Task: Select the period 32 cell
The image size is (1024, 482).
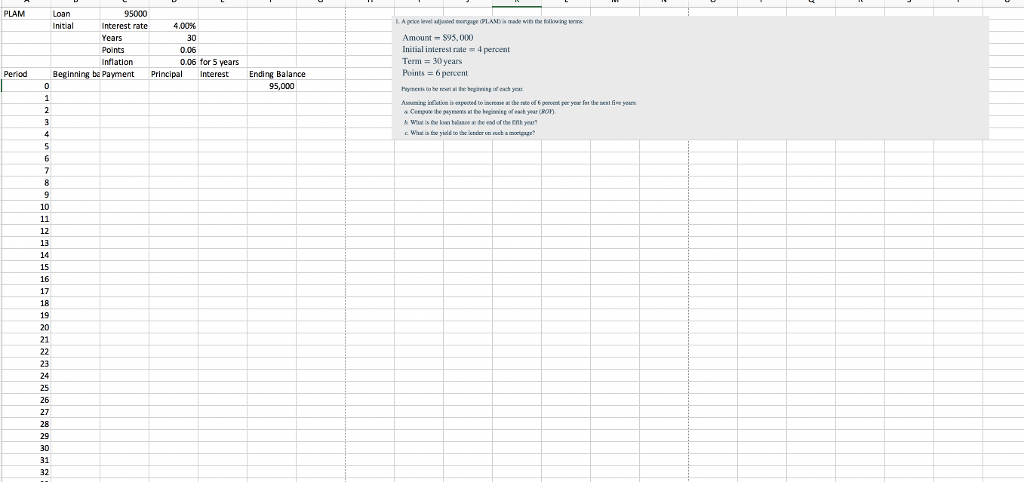Action: pos(26,473)
